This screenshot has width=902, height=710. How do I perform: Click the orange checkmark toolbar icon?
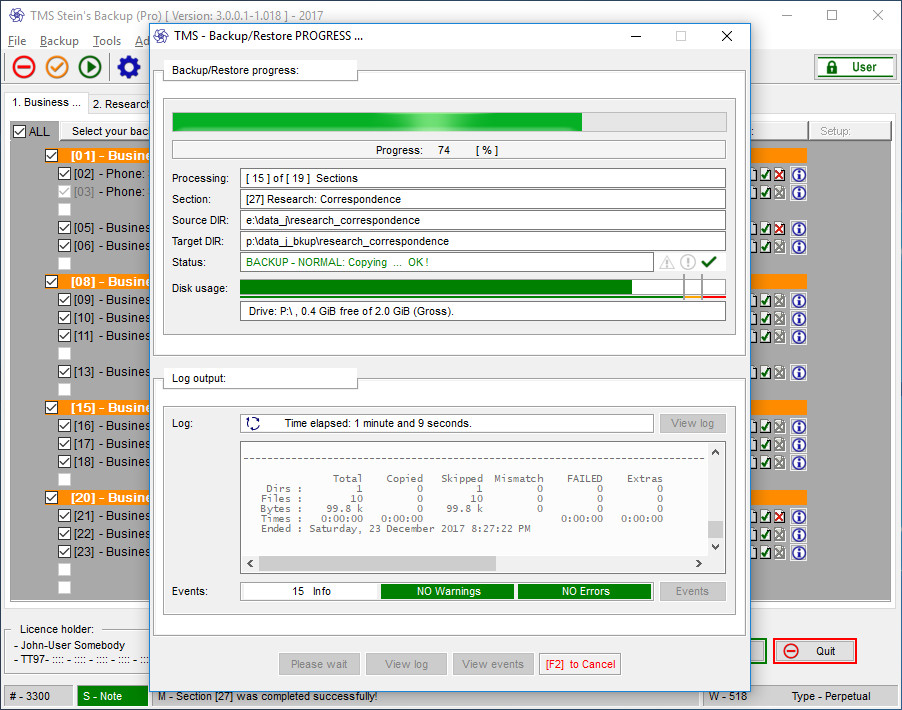pyautogui.click(x=57, y=67)
